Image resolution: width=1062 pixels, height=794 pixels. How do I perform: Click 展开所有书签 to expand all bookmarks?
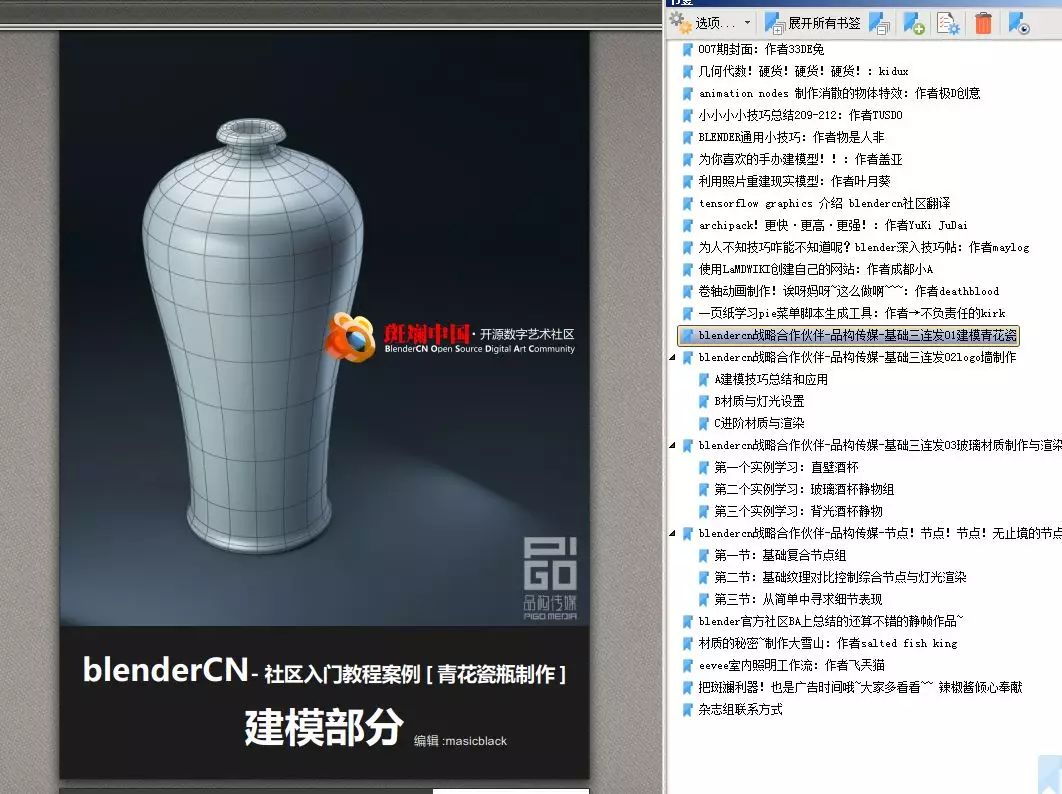point(813,23)
